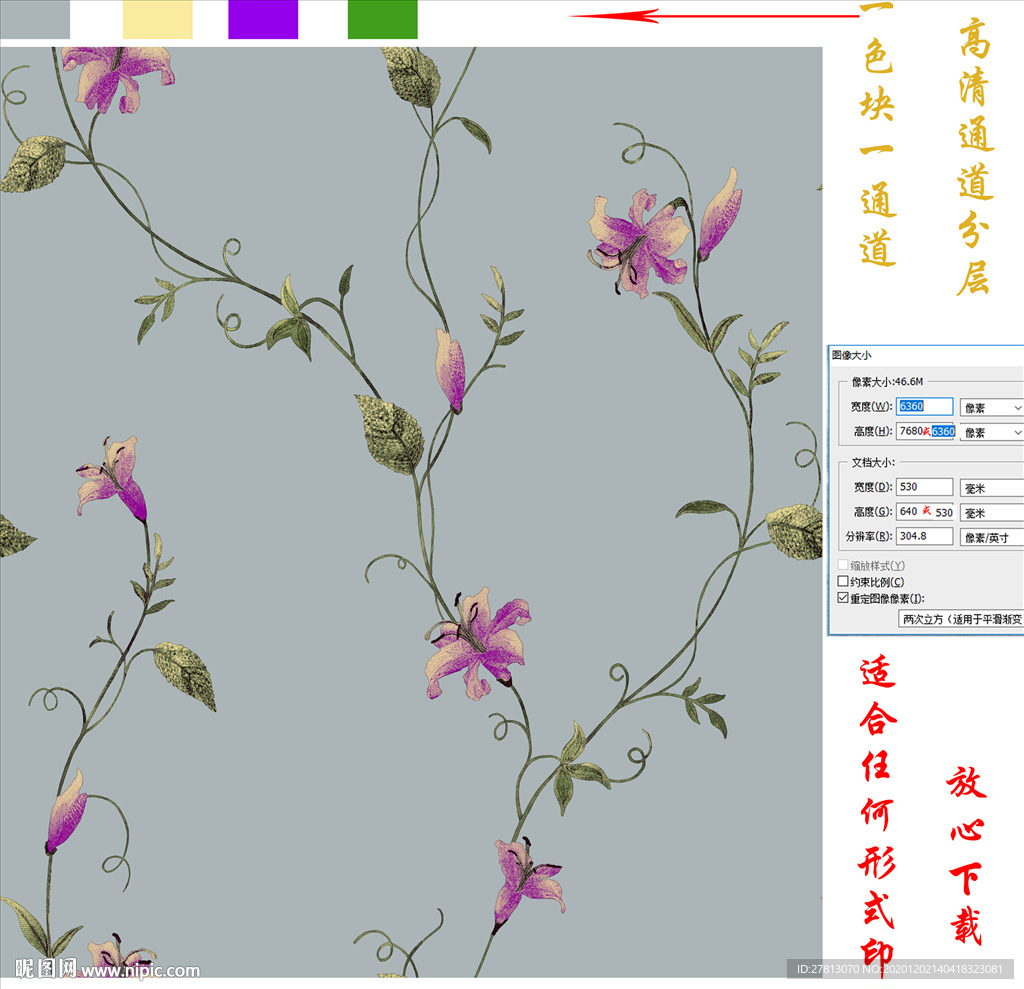1024x989 pixels.
Task: Click the document width field showing 530
Action: pyautogui.click(x=924, y=487)
